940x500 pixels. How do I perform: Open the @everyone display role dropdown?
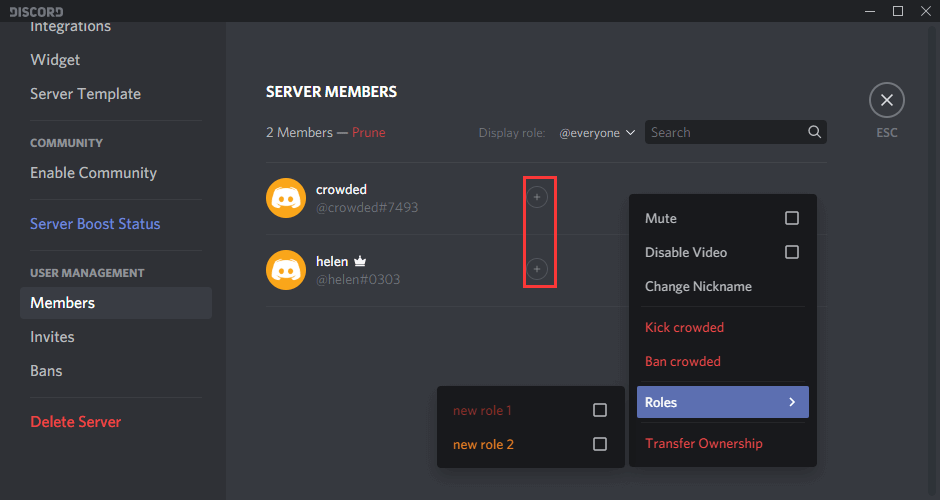point(597,133)
